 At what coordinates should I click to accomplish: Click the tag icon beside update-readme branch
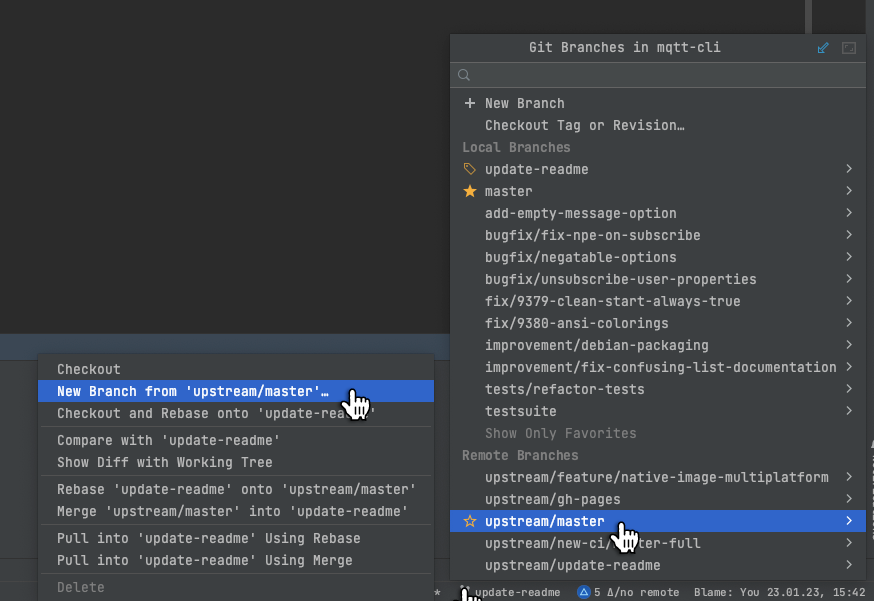(468, 169)
